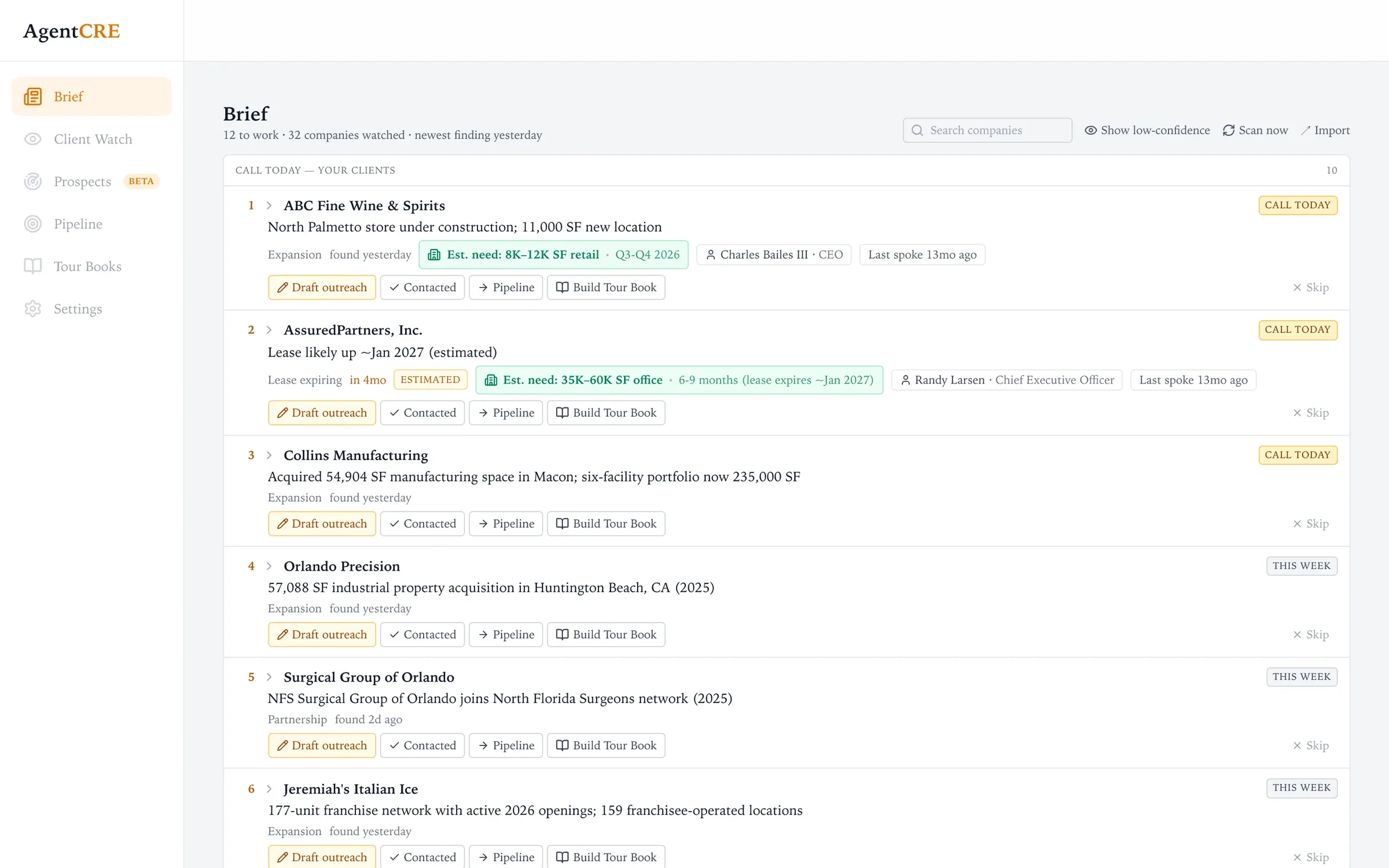The image size is (1389, 868).
Task: Expand Jeremiah's Italian Ice chevron
Action: (x=269, y=789)
